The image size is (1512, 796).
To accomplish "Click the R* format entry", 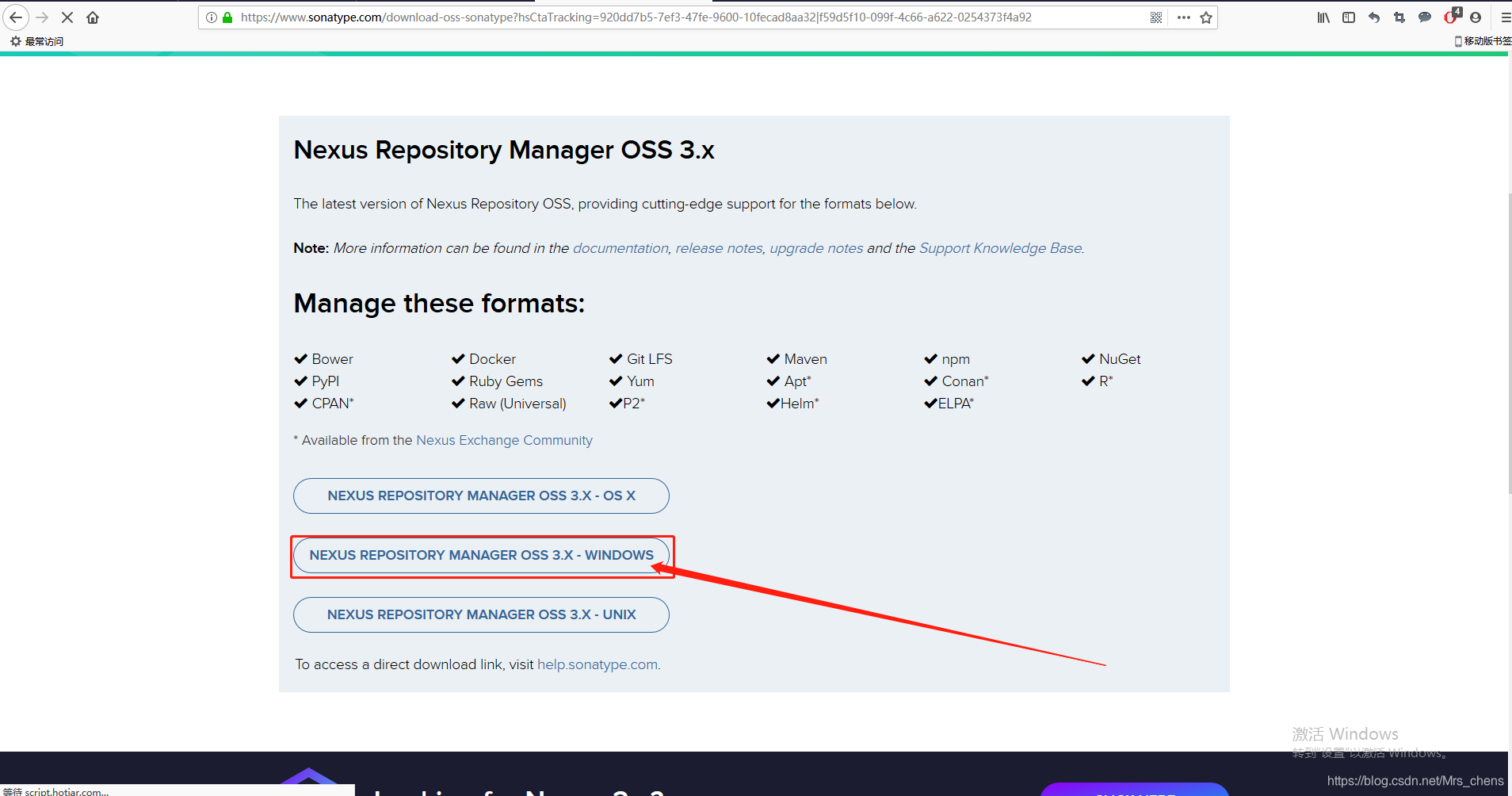I will [x=1098, y=381].
